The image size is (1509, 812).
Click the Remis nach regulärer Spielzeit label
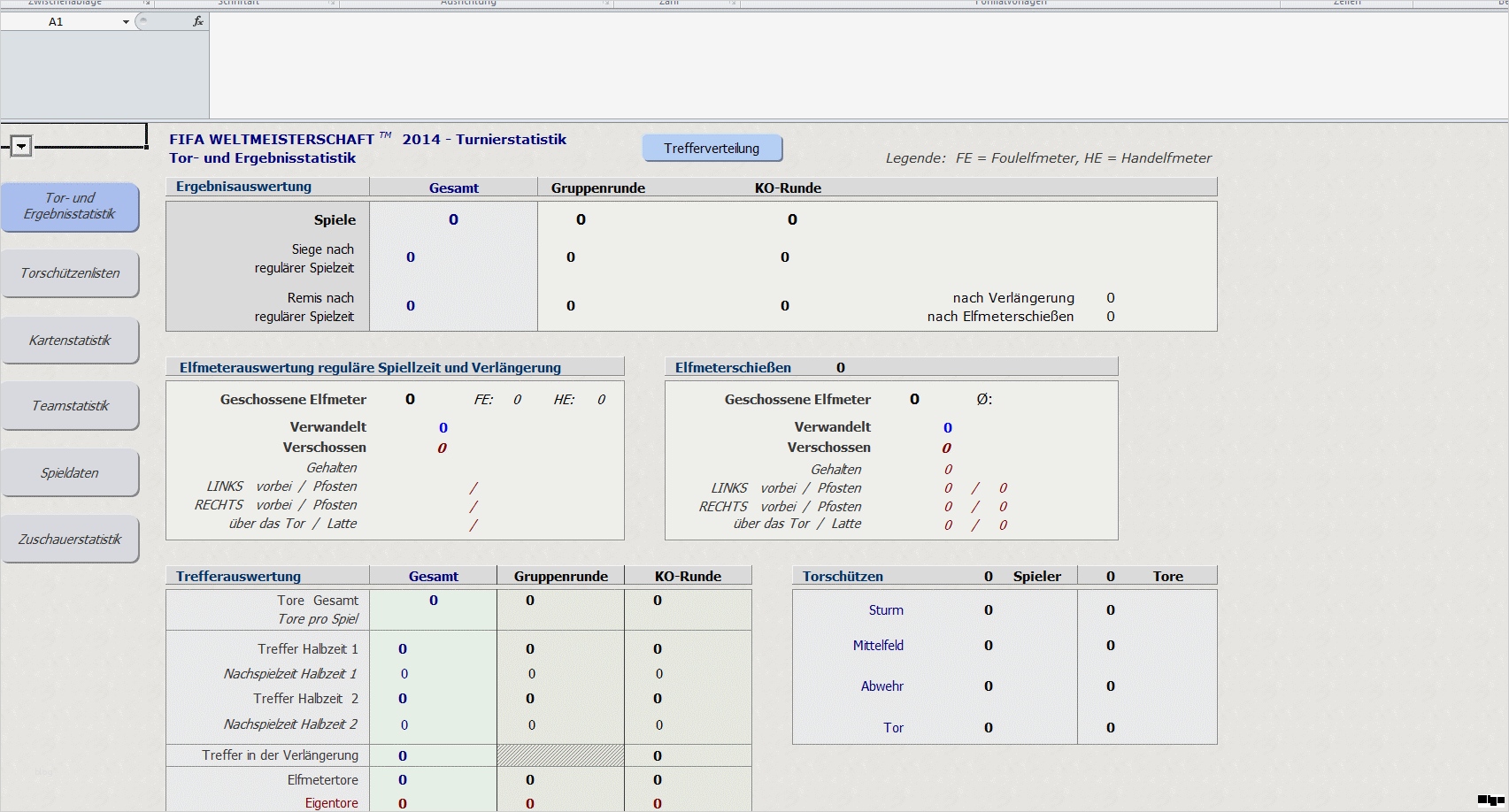click(304, 307)
